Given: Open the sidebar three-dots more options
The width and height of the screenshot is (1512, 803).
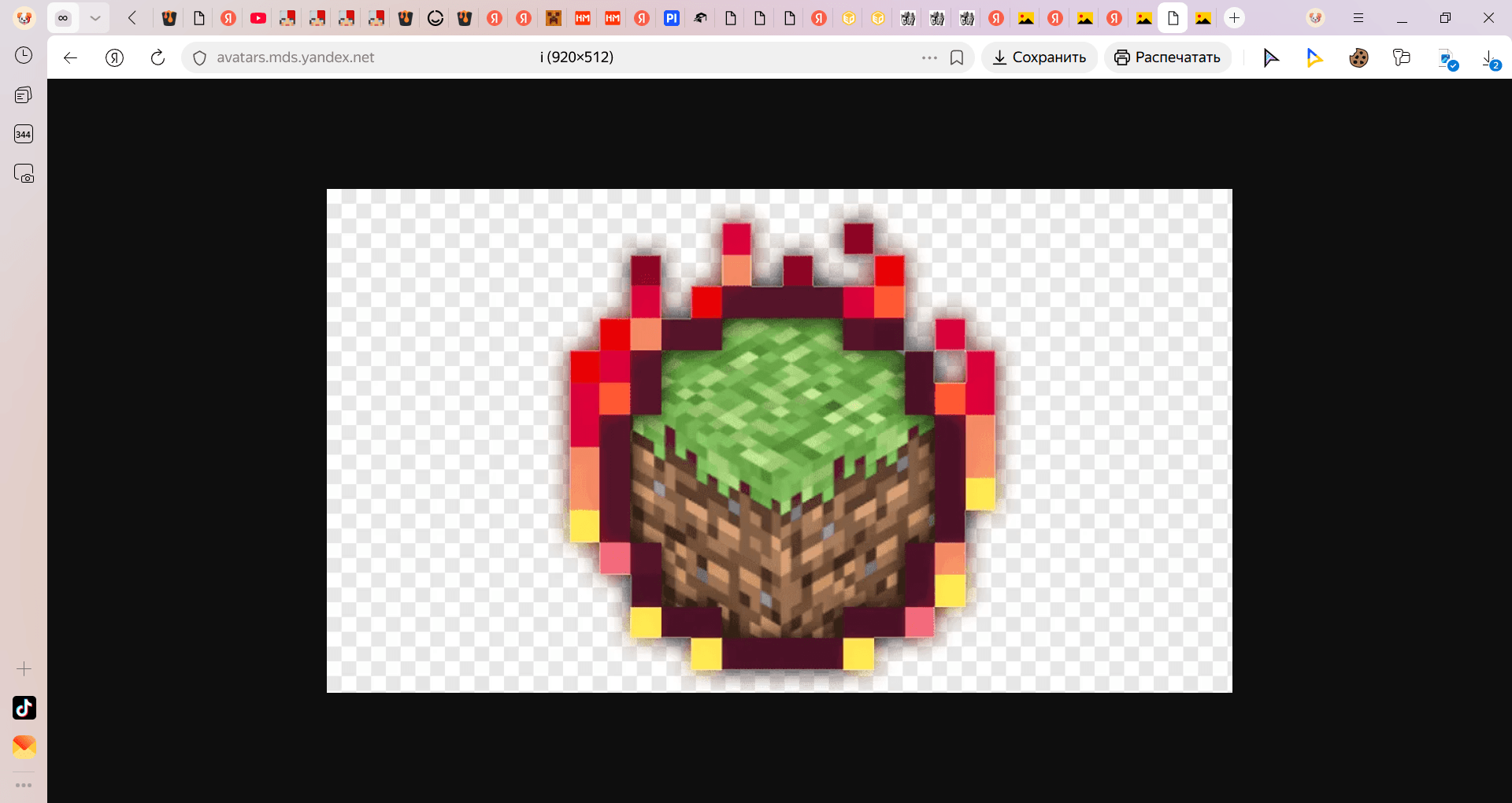Looking at the screenshot, I should [24, 785].
